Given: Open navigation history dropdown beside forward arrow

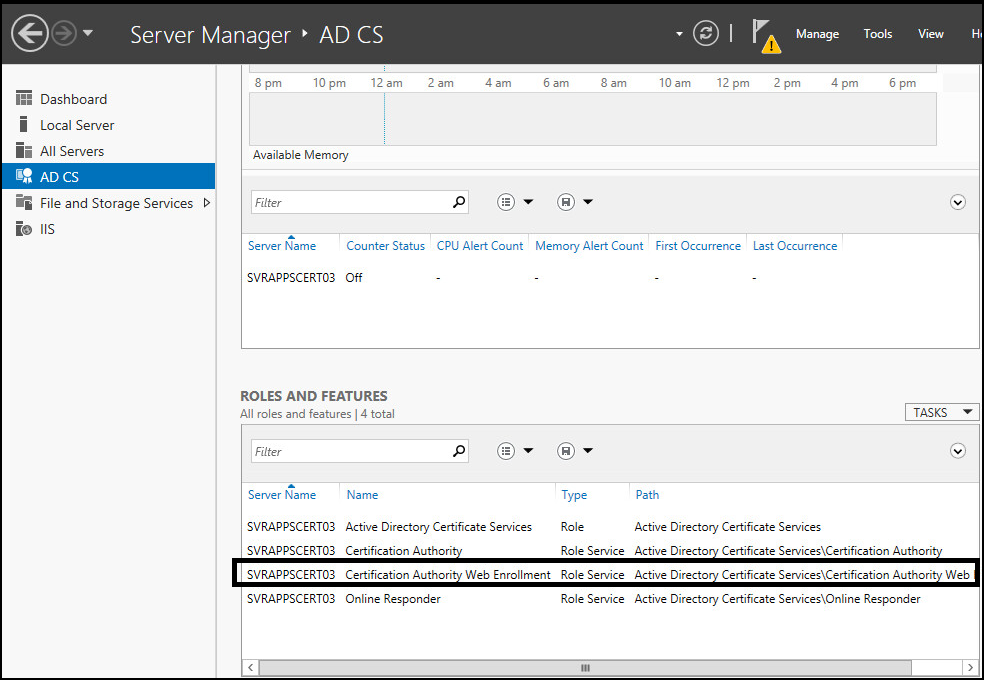Looking at the screenshot, I should (x=88, y=33).
